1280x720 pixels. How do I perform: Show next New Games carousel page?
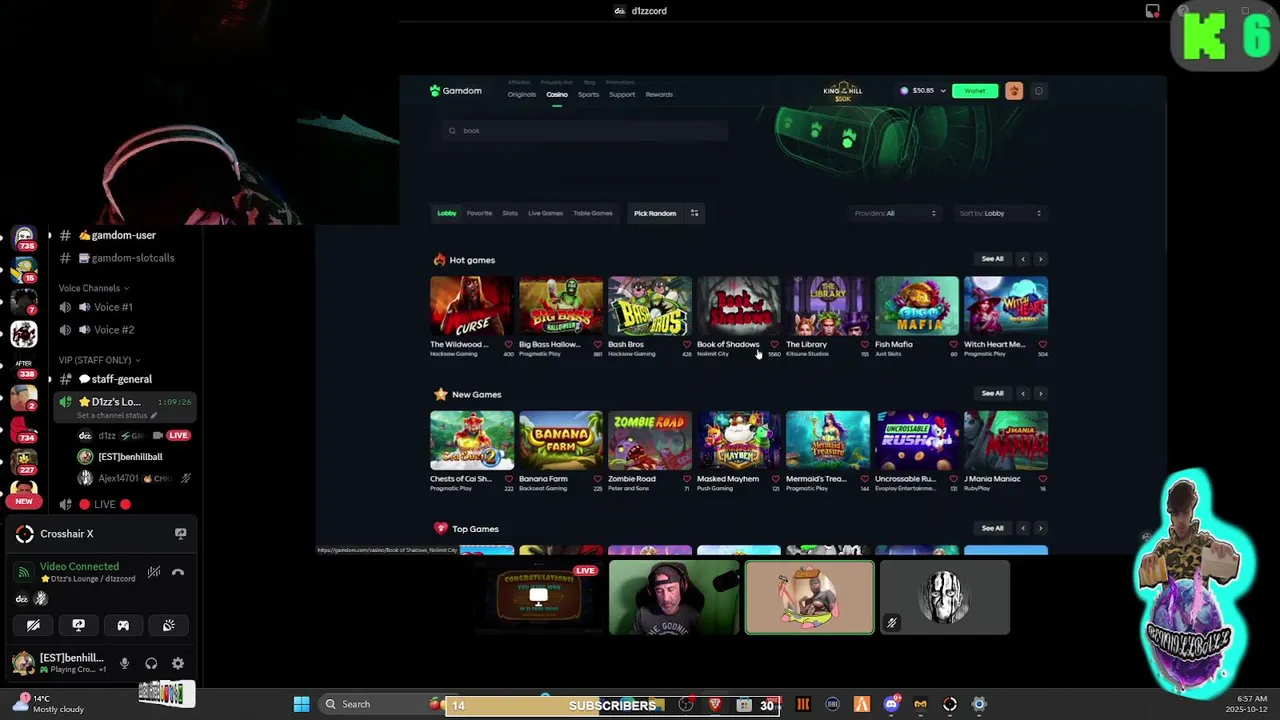(1040, 394)
